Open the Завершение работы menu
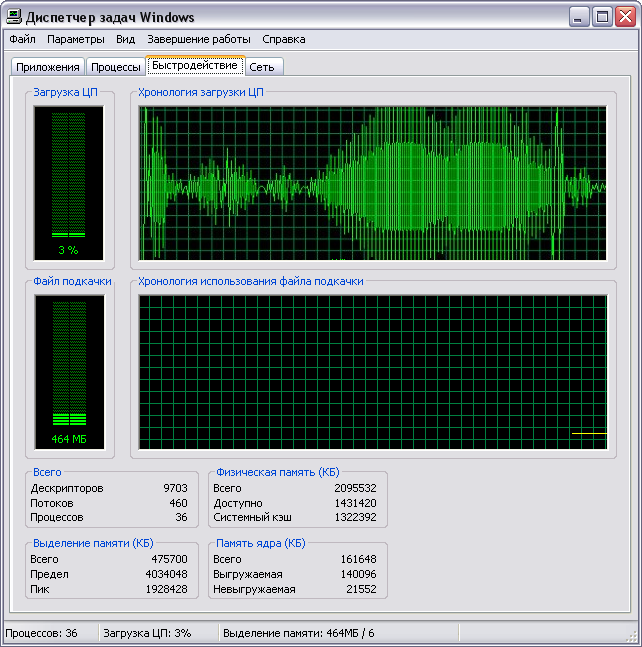The image size is (642, 647). pos(199,39)
